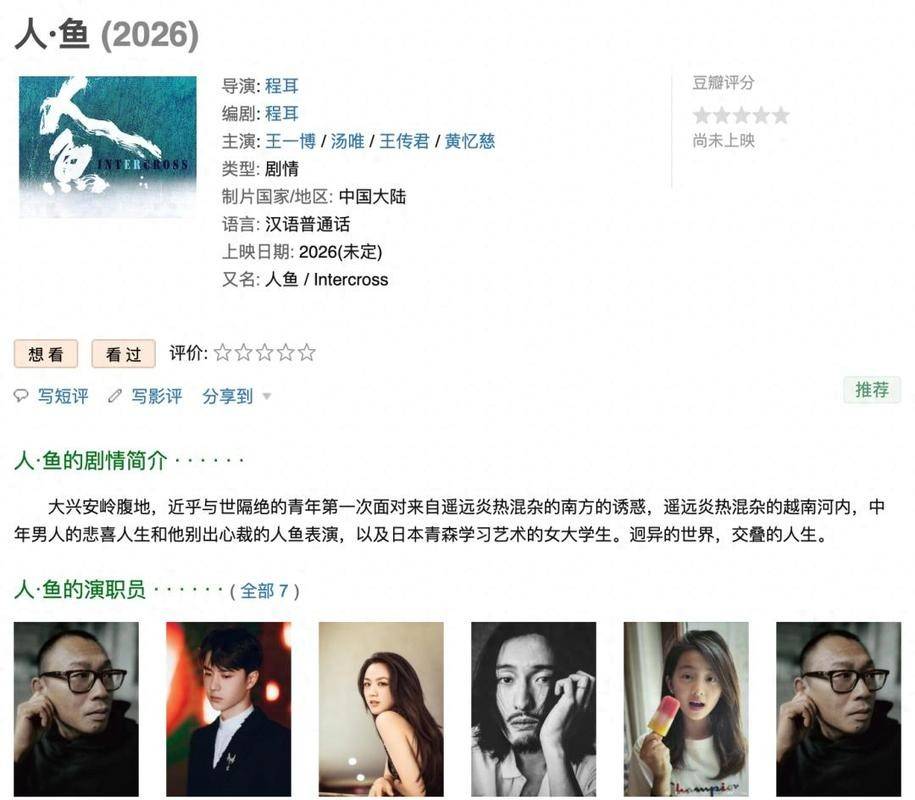Rate two stars in 评价 row

(243, 352)
